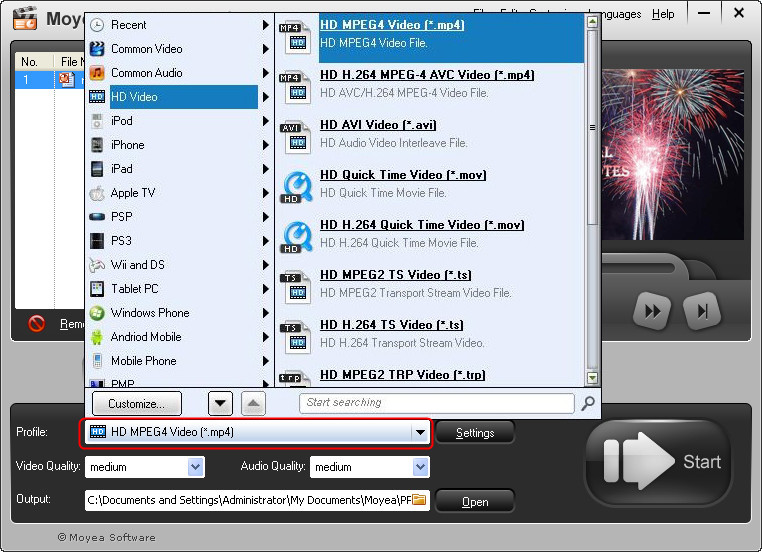Click the fast-forward playback button
Screen dimensions: 762x552
pos(652,311)
